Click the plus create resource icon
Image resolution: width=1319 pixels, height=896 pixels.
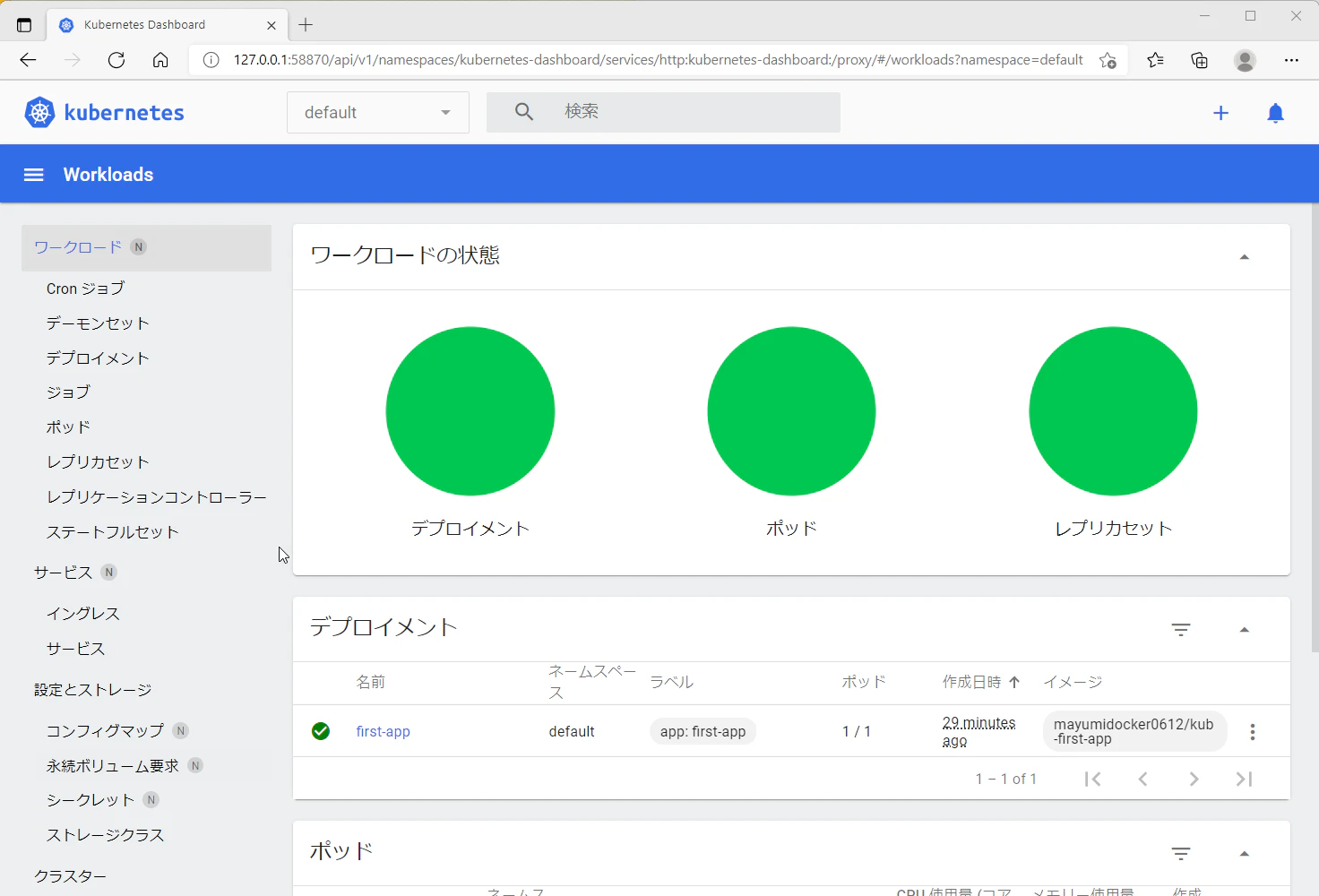pyautogui.click(x=1220, y=113)
